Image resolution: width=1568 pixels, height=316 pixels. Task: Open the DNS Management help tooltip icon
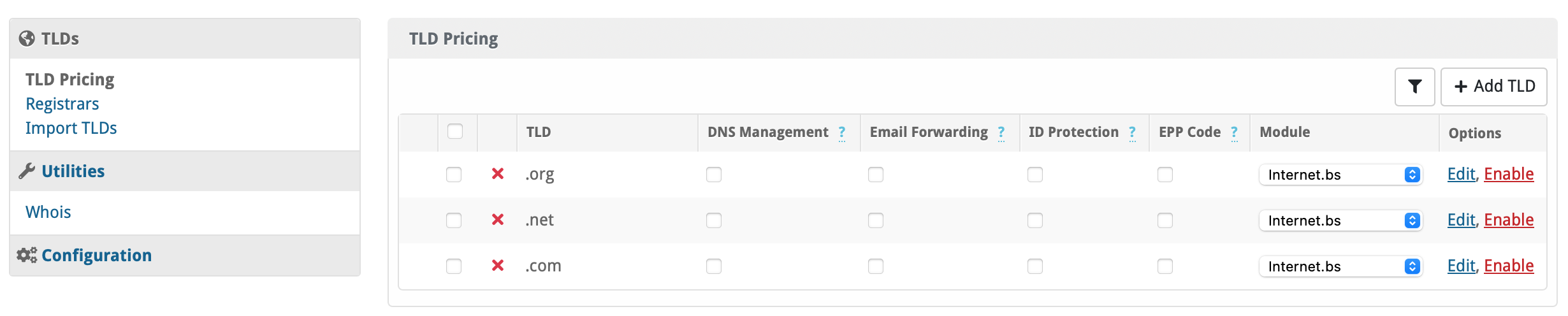point(842,133)
